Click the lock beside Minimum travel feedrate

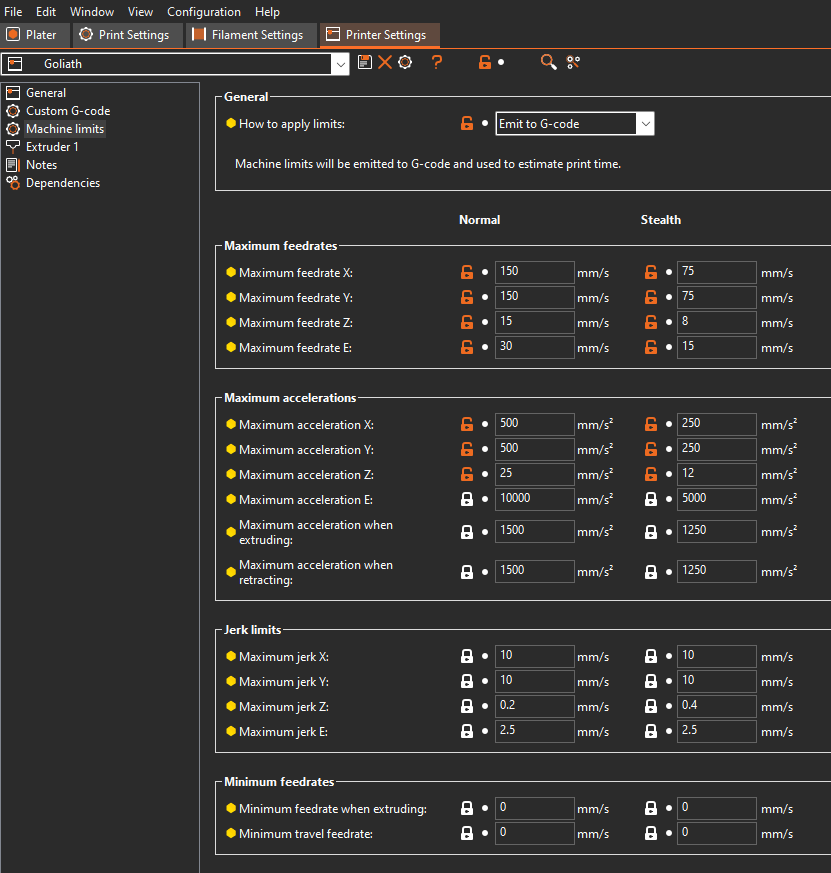(467, 832)
